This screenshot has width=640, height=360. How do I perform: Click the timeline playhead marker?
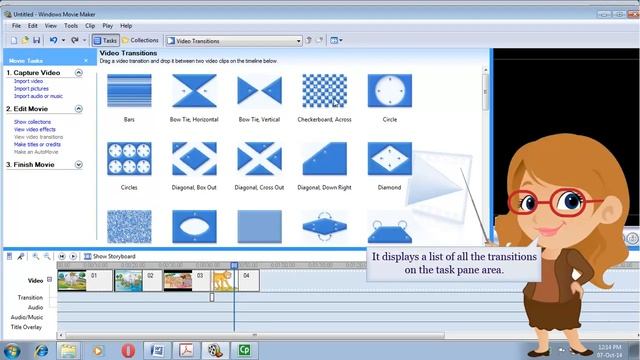234,265
